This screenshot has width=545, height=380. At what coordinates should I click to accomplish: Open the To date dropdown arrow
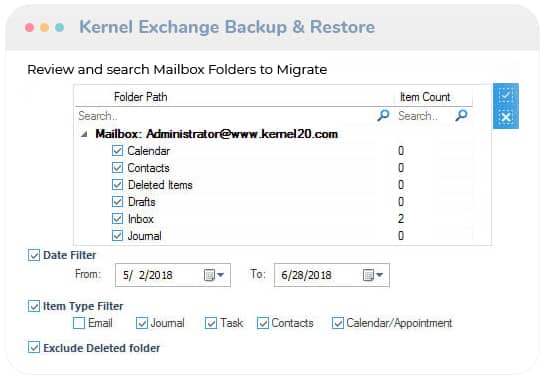[x=380, y=275]
